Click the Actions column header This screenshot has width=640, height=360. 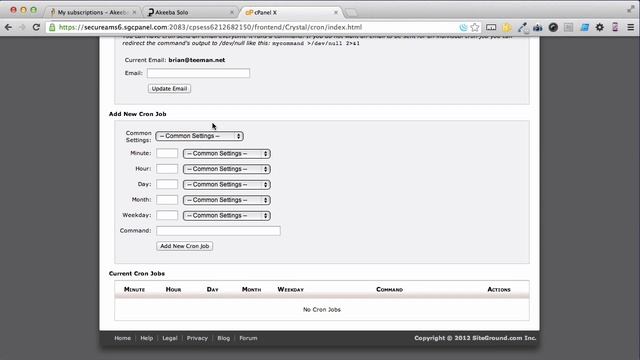499,289
